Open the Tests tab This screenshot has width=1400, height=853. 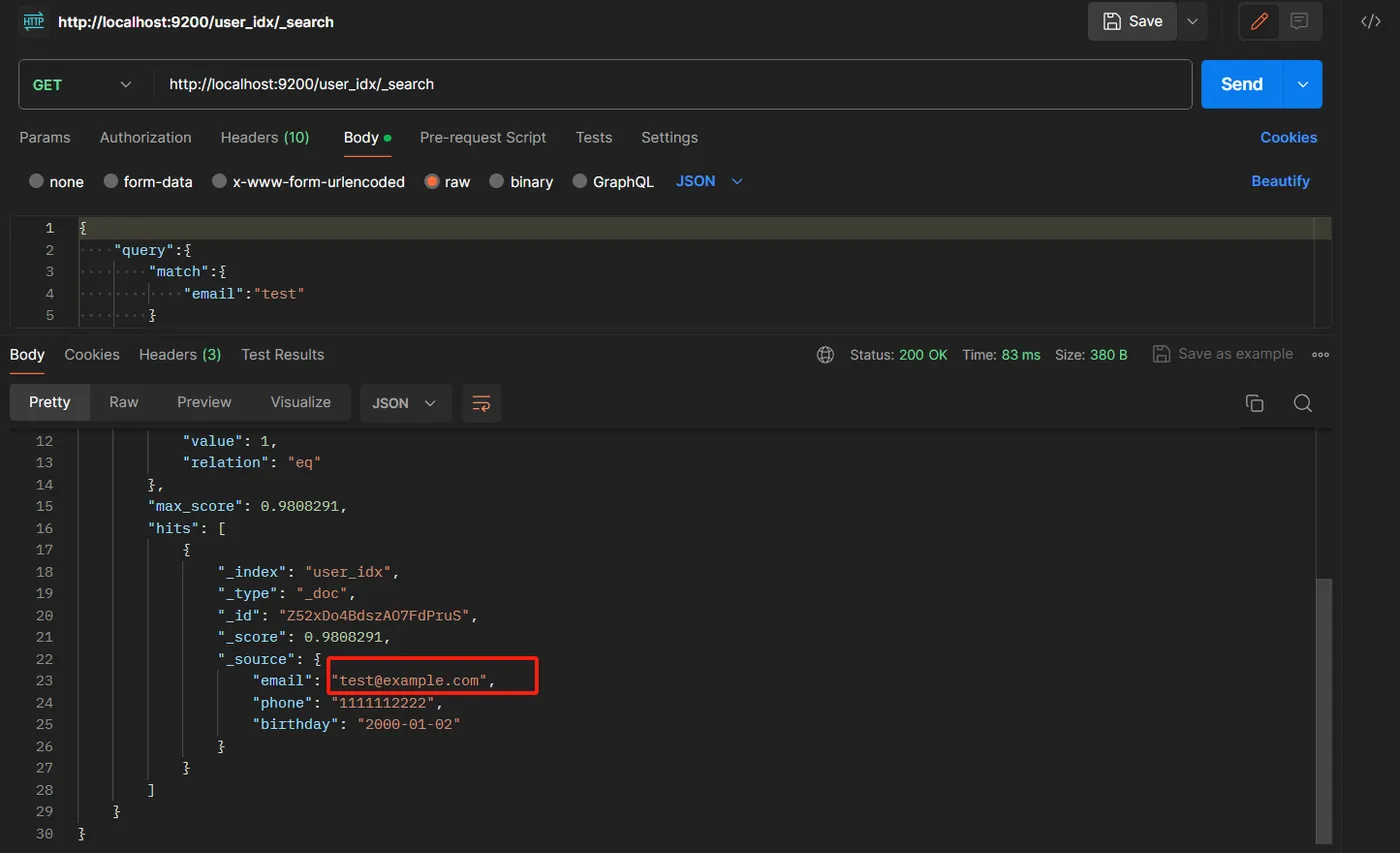coord(594,137)
